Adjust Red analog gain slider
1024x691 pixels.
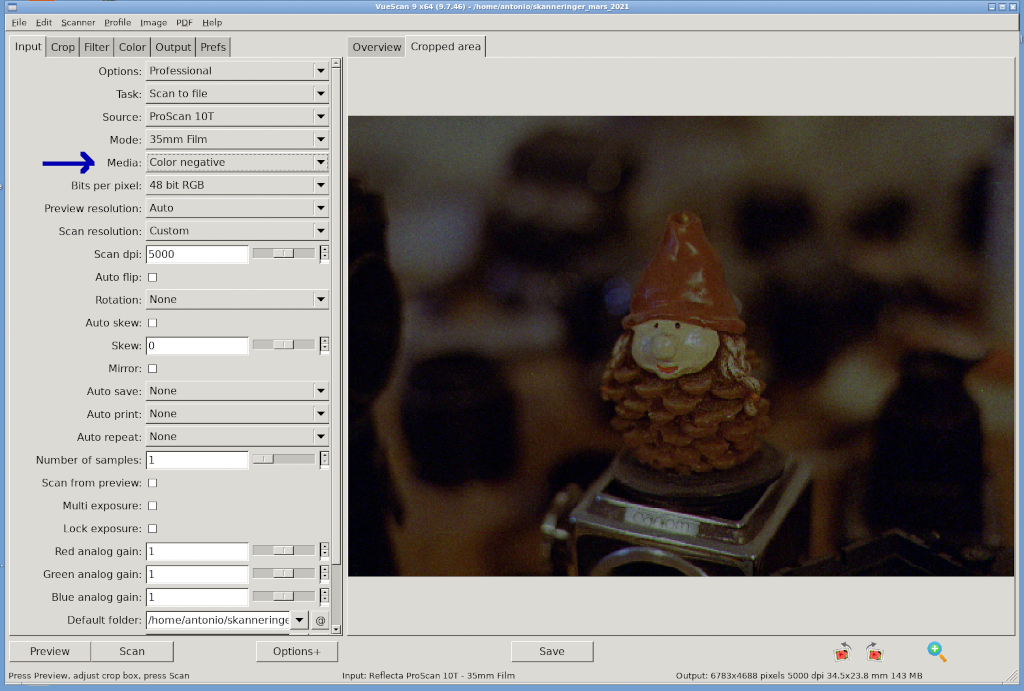pos(283,551)
